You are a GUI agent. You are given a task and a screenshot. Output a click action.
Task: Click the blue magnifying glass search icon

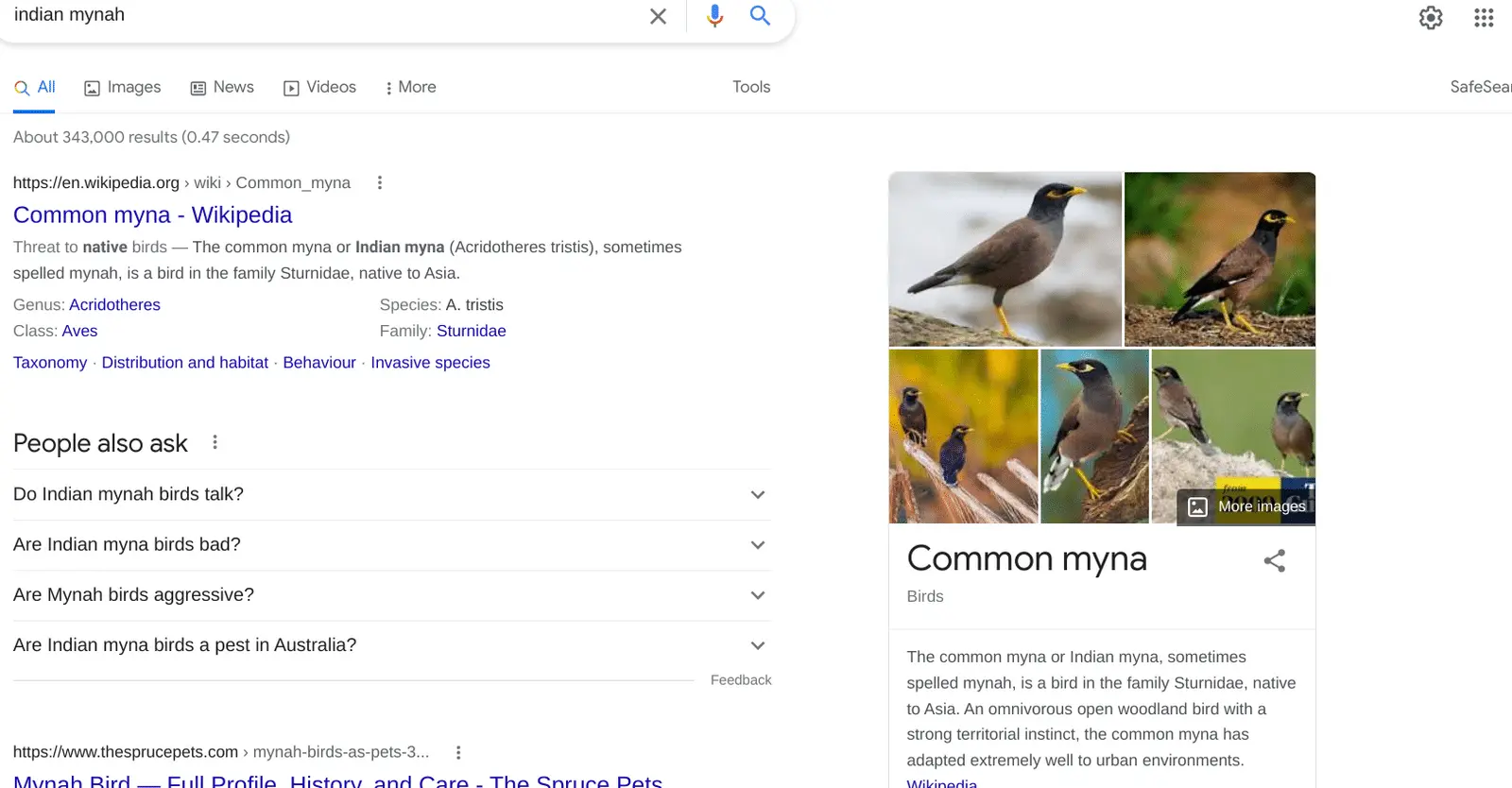pyautogui.click(x=760, y=16)
